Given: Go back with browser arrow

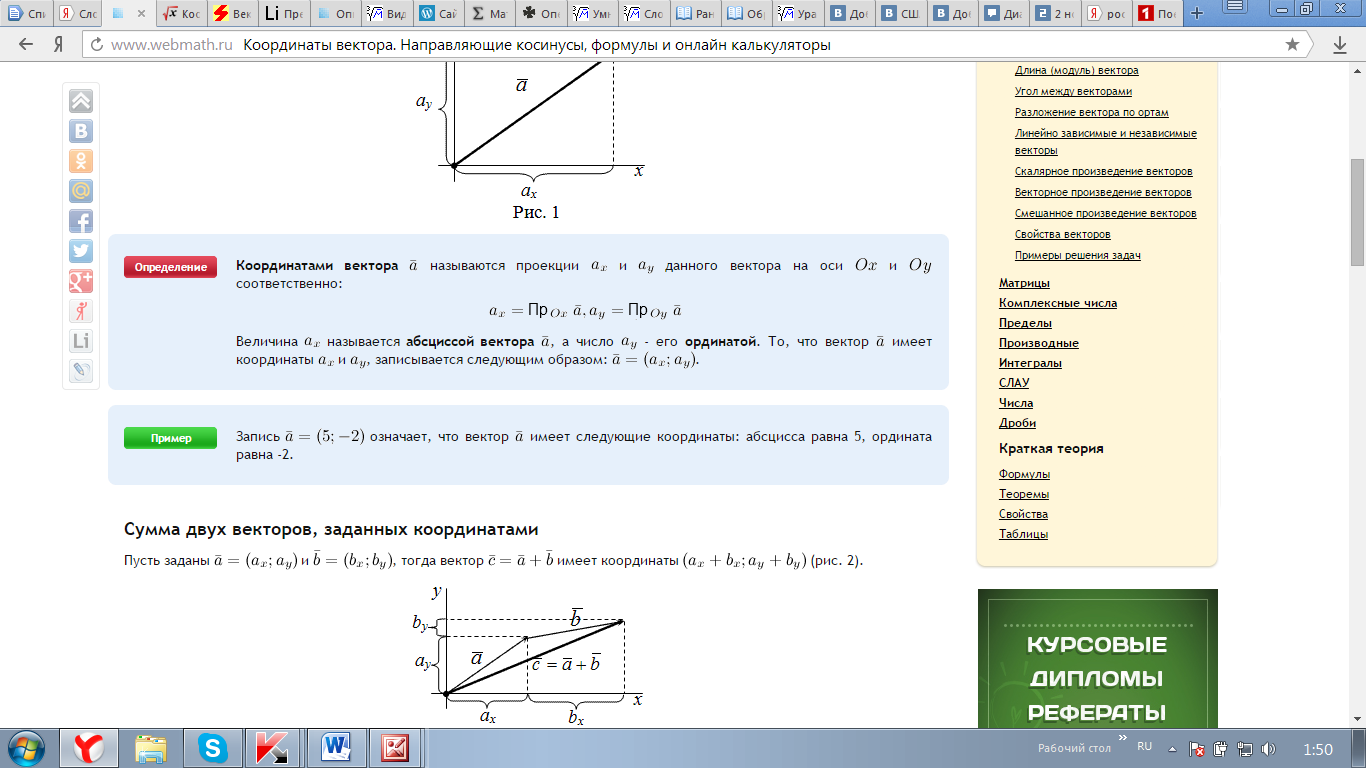Looking at the screenshot, I should point(27,45).
